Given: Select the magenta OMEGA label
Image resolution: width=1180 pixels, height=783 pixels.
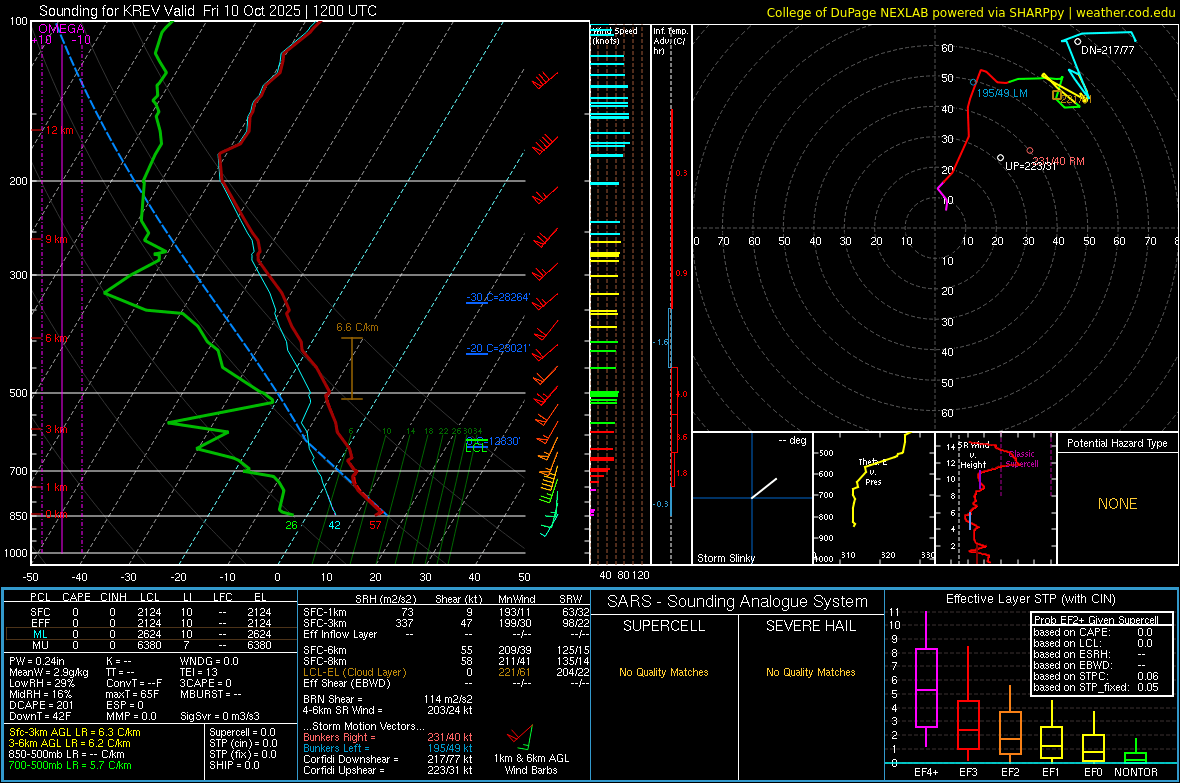Looking at the screenshot, I should point(62,29).
